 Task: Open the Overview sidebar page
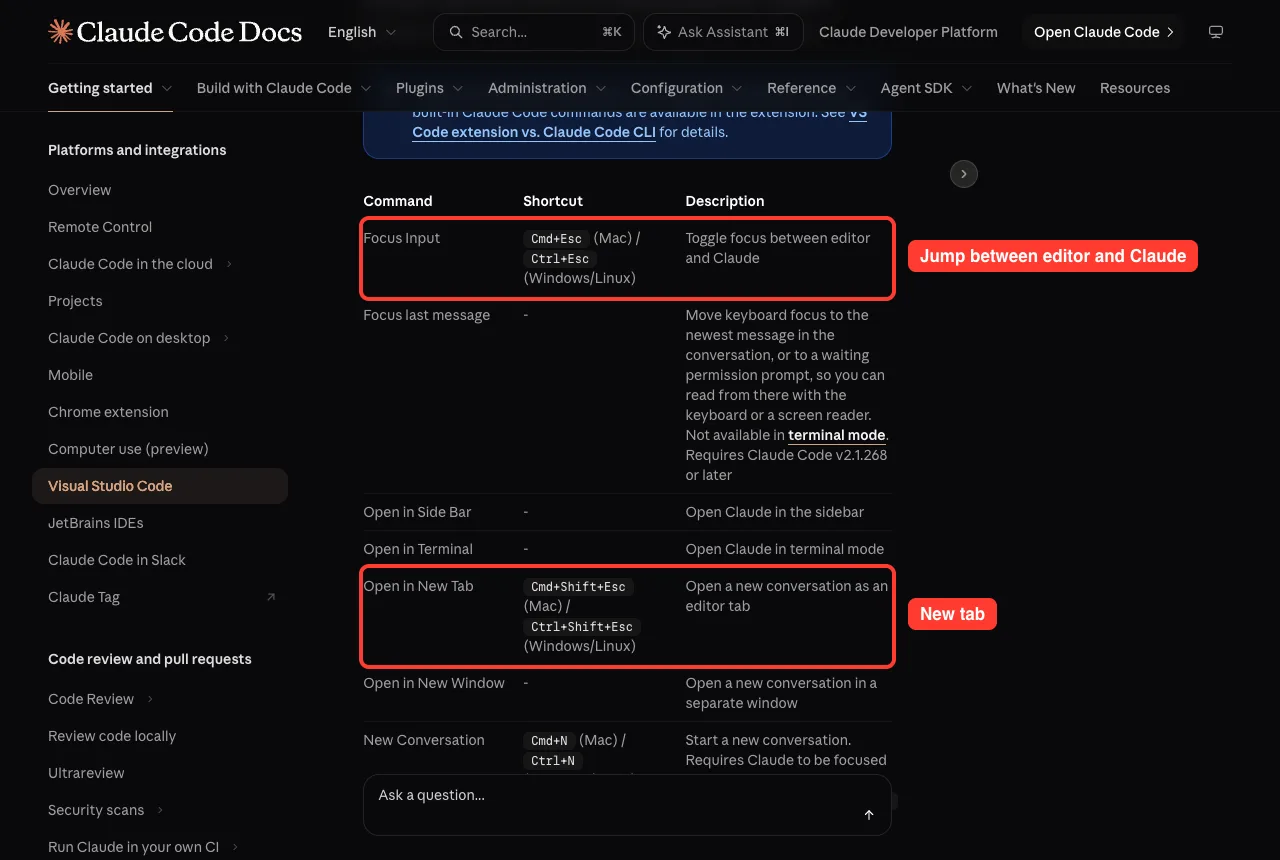pyautogui.click(x=80, y=190)
